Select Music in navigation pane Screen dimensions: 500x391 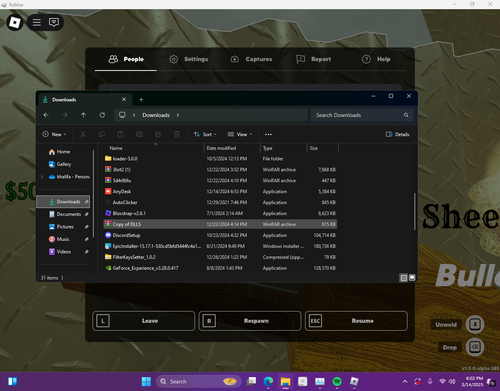[59, 239]
